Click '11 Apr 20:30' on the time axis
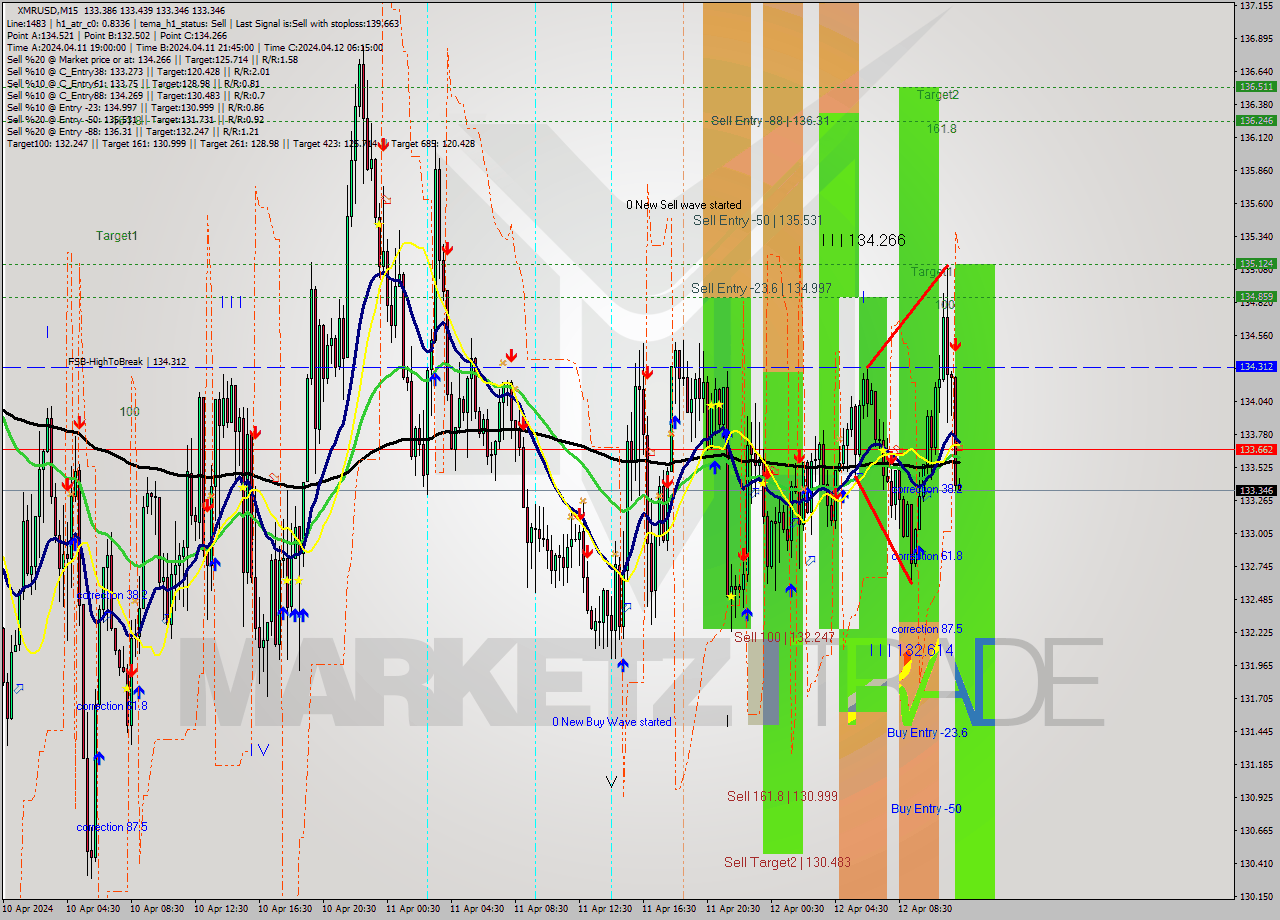 point(734,909)
